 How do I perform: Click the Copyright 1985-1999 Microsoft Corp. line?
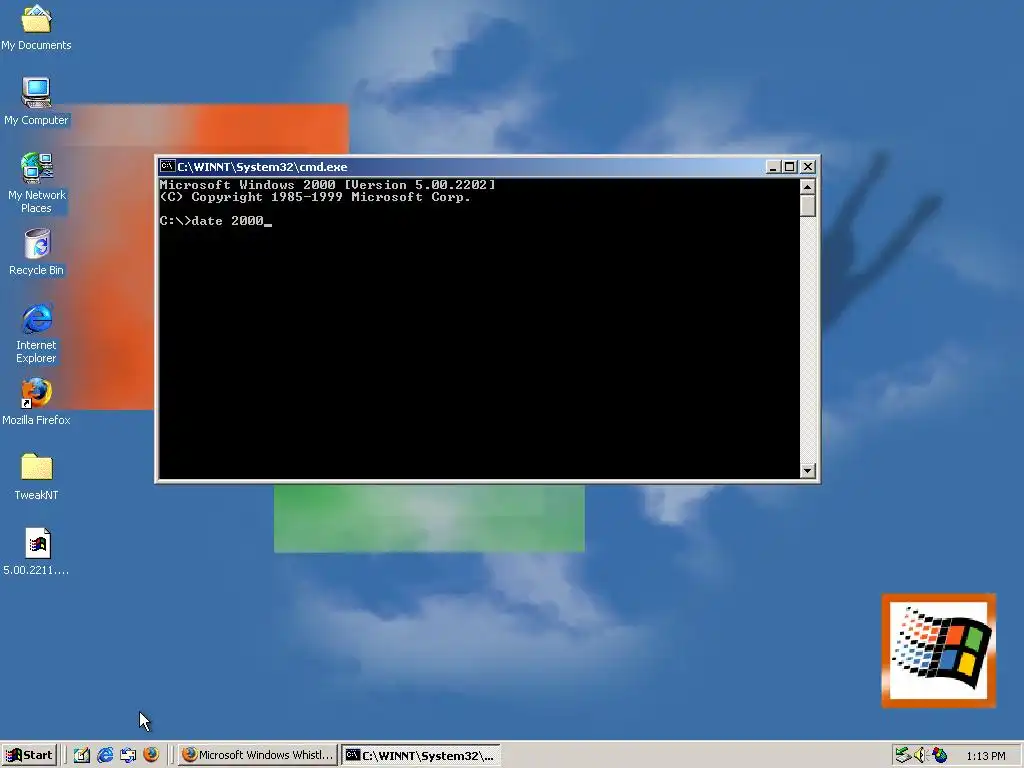click(x=315, y=197)
